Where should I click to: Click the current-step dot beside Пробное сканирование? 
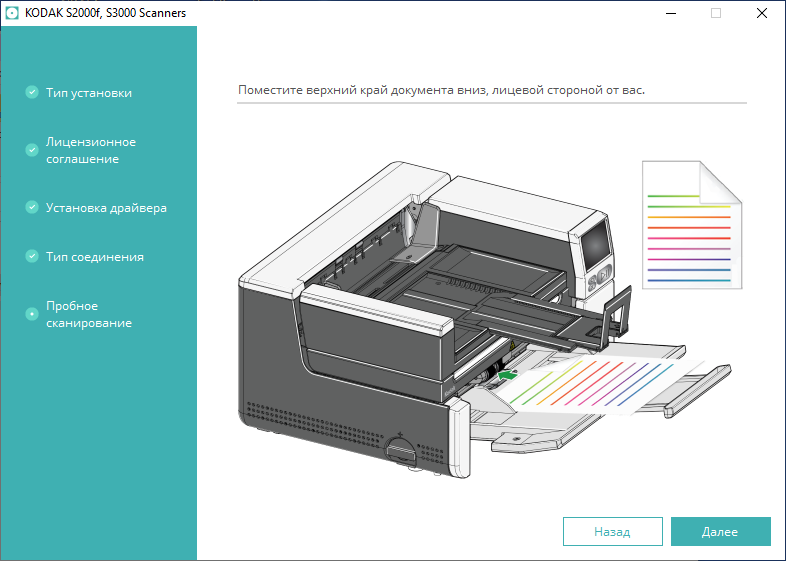click(32, 314)
